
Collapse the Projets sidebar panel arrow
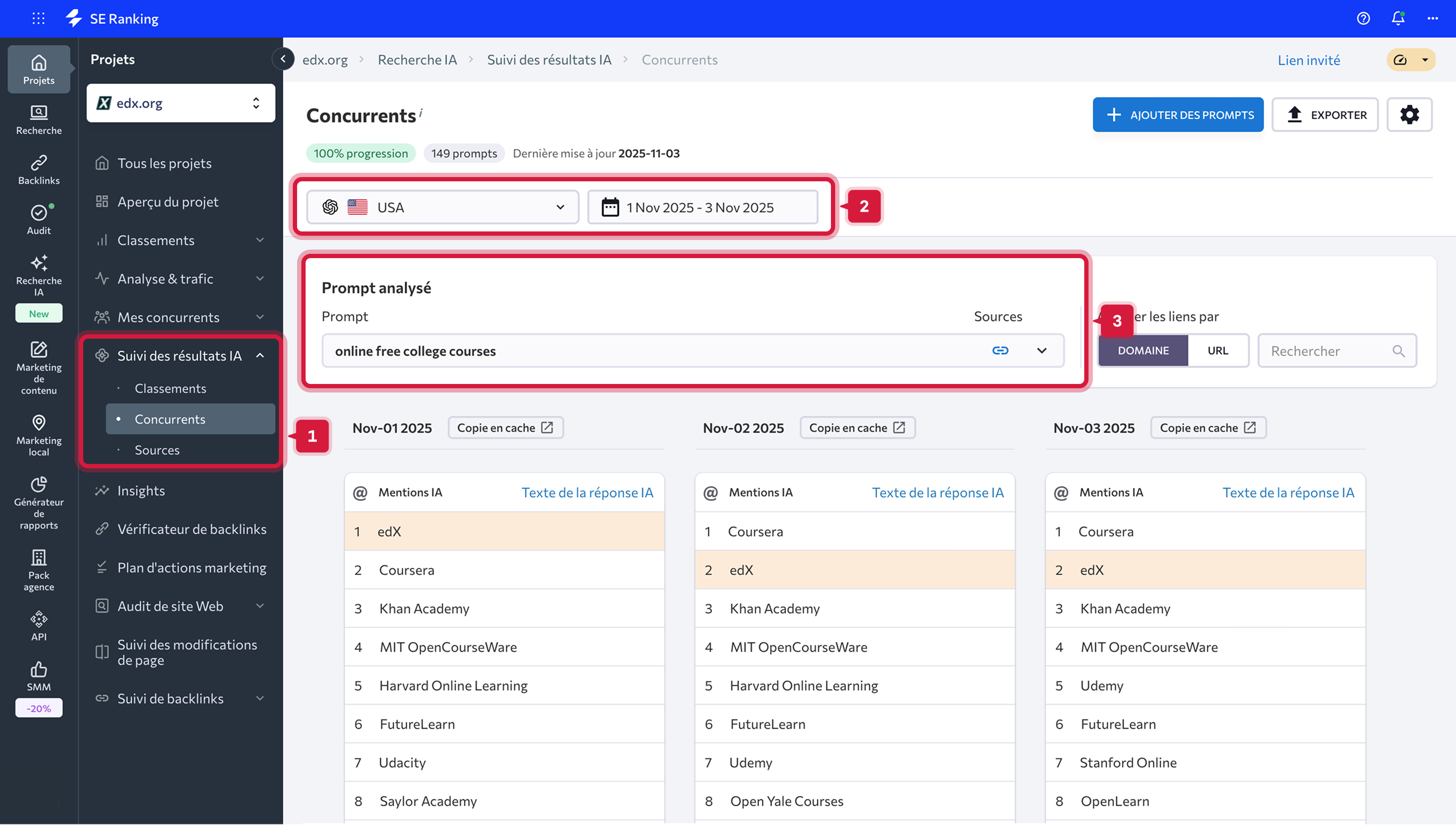pyautogui.click(x=283, y=59)
